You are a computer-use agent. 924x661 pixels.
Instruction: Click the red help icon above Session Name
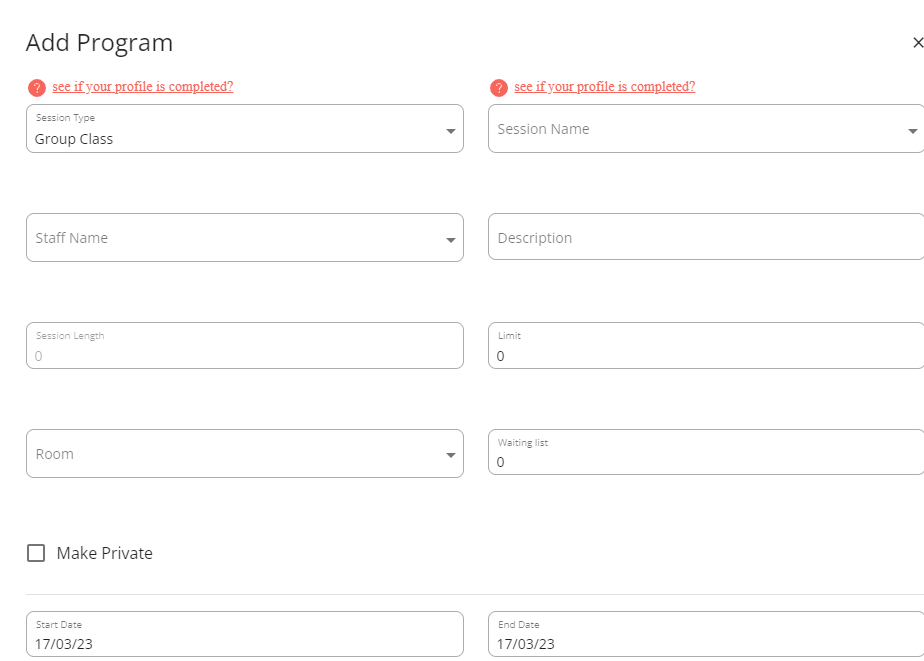(x=499, y=88)
